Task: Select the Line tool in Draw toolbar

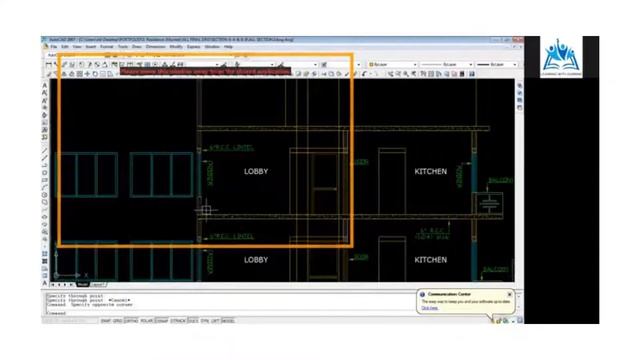Action: pos(44,151)
